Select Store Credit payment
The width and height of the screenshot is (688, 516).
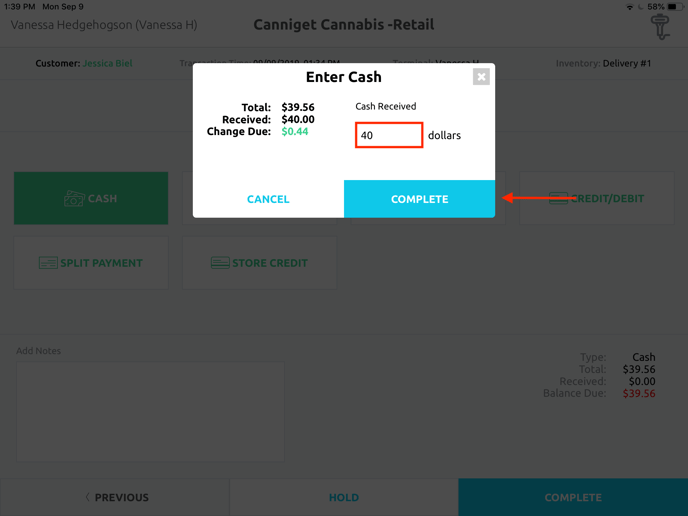259,263
